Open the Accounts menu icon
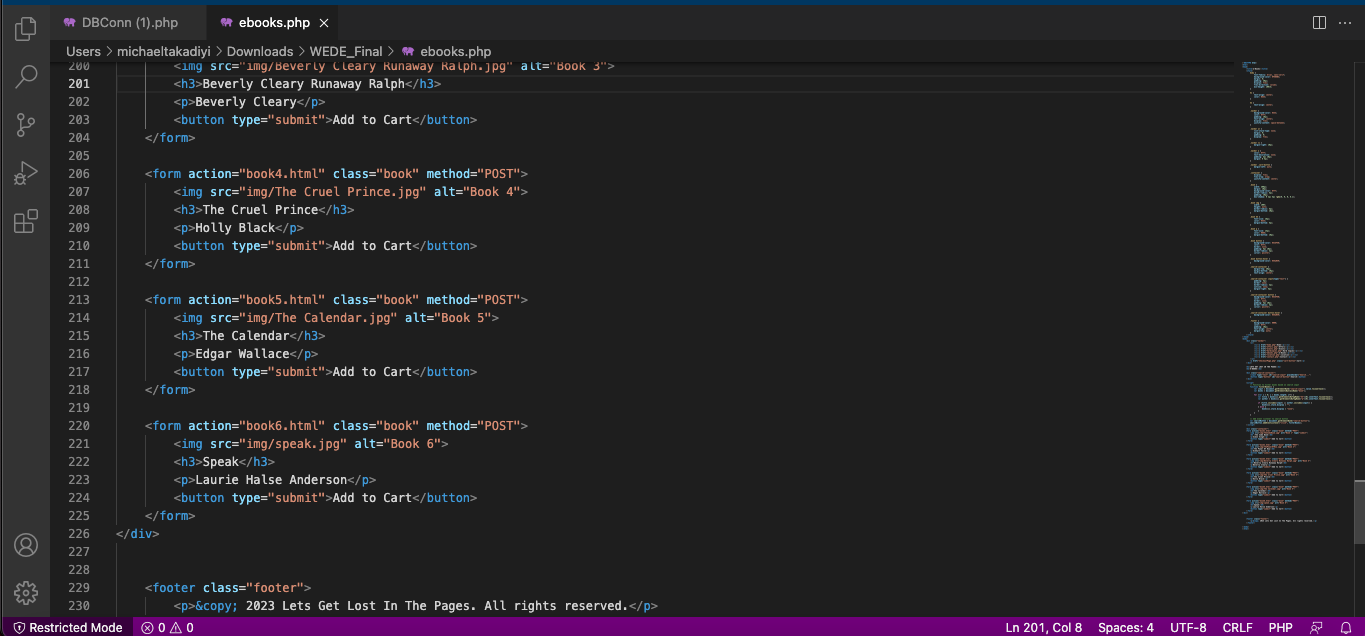This screenshot has height=636, width=1365. 26,545
